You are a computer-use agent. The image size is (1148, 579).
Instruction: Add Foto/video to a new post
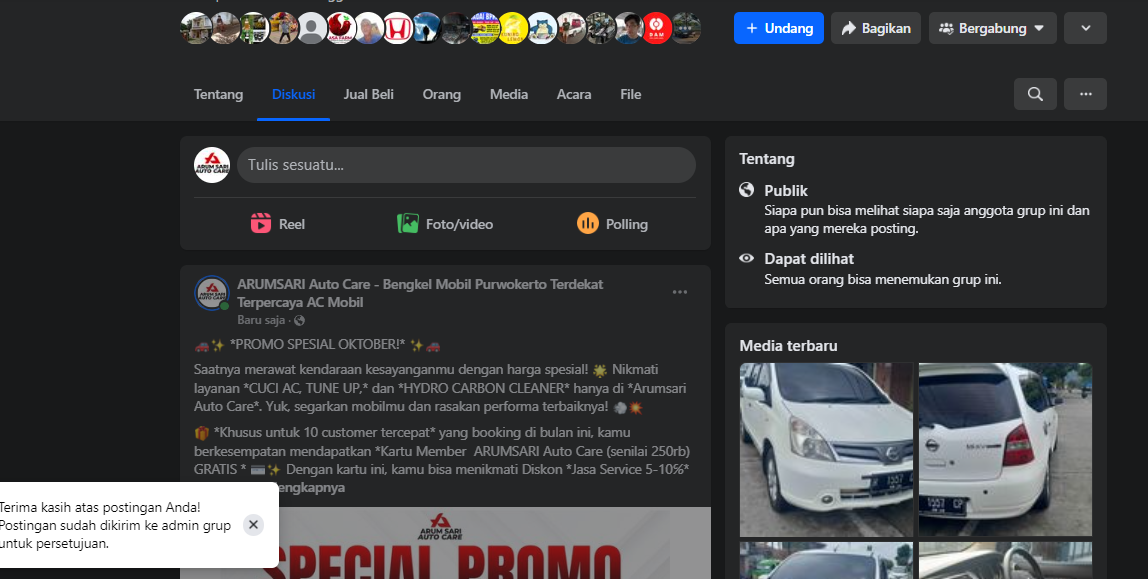[445, 224]
